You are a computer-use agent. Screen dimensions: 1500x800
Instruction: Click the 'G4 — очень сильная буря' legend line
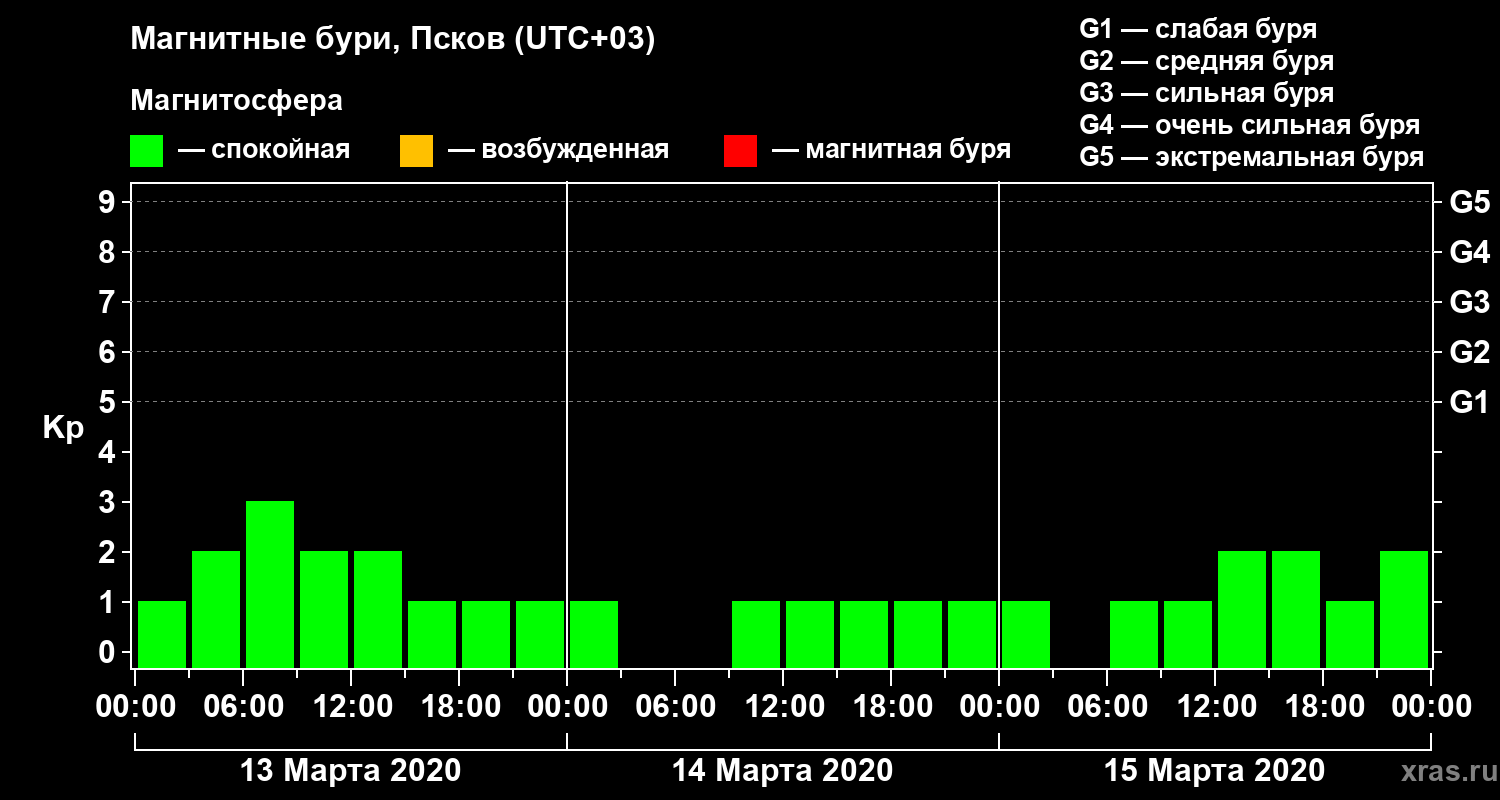point(1250,125)
